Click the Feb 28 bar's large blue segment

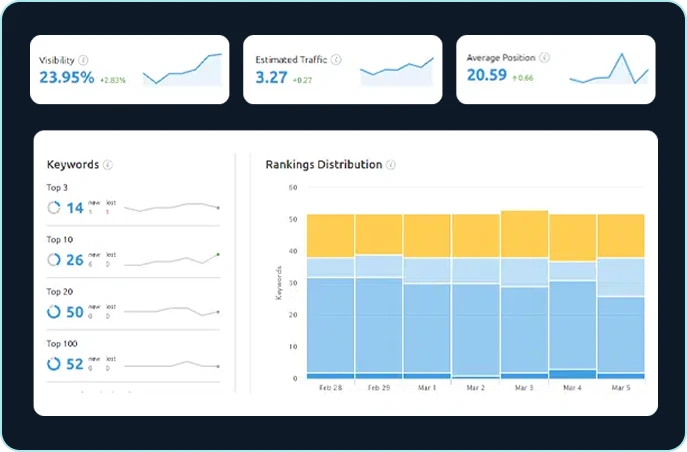click(x=330, y=325)
